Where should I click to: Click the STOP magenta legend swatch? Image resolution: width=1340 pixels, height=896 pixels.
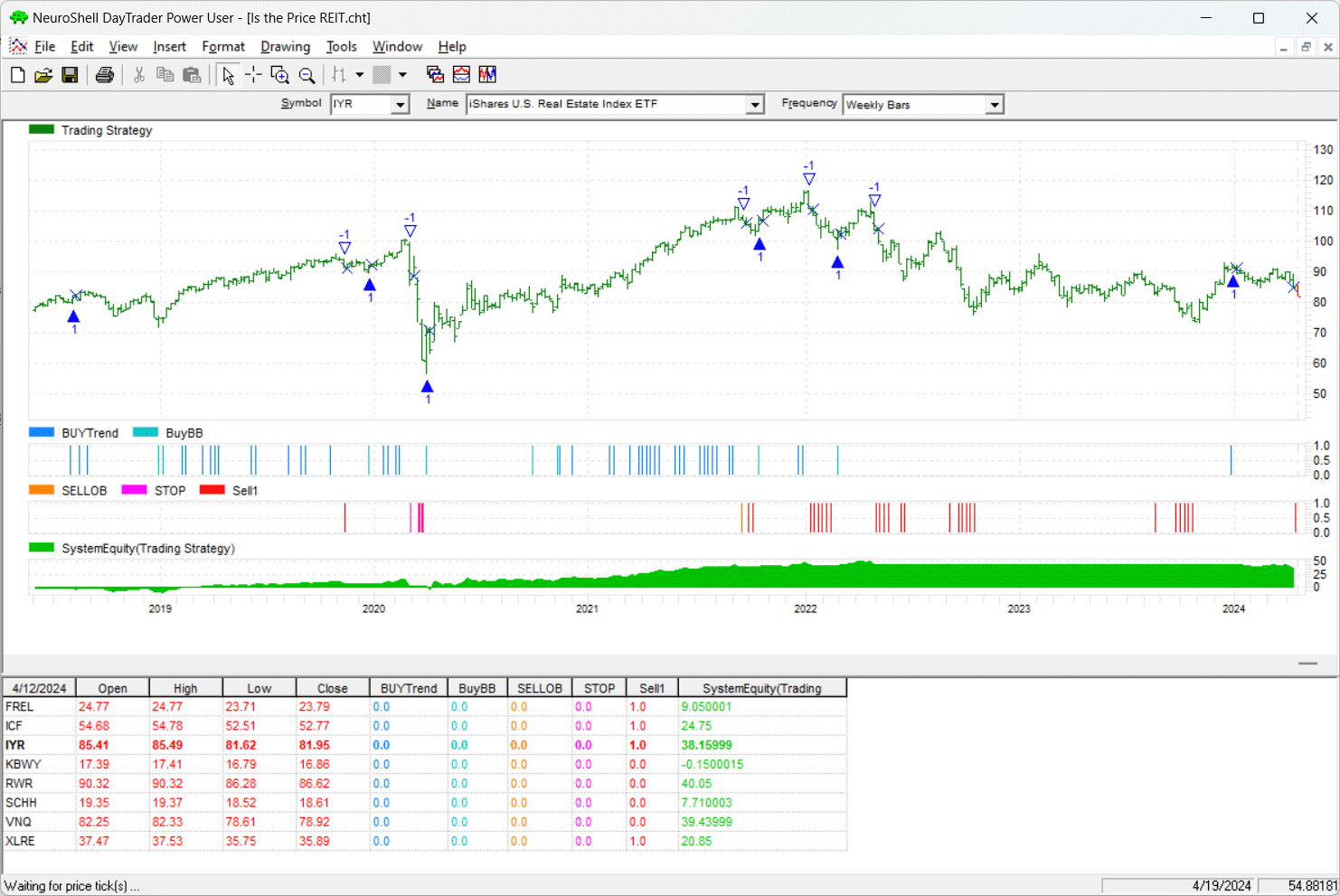(x=134, y=490)
